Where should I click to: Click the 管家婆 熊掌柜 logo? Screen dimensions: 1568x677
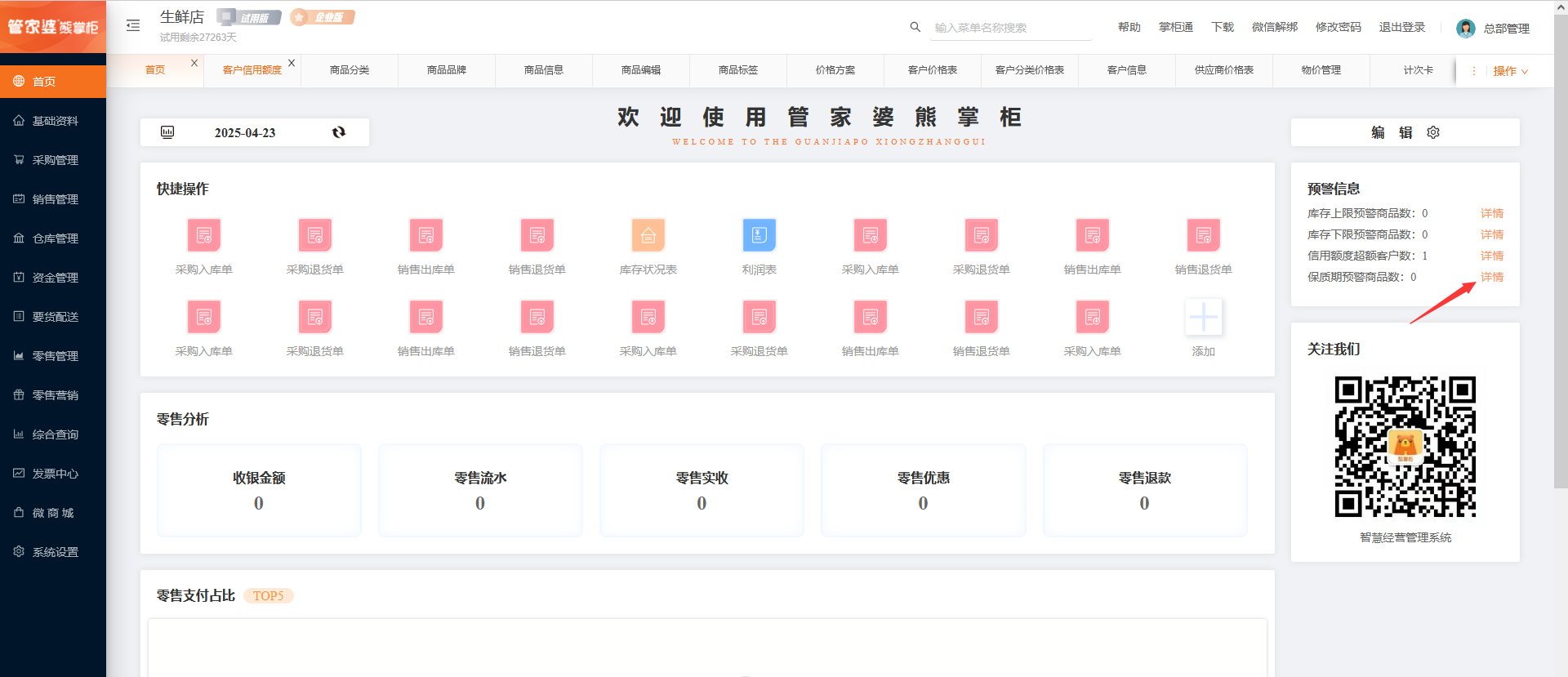53,27
